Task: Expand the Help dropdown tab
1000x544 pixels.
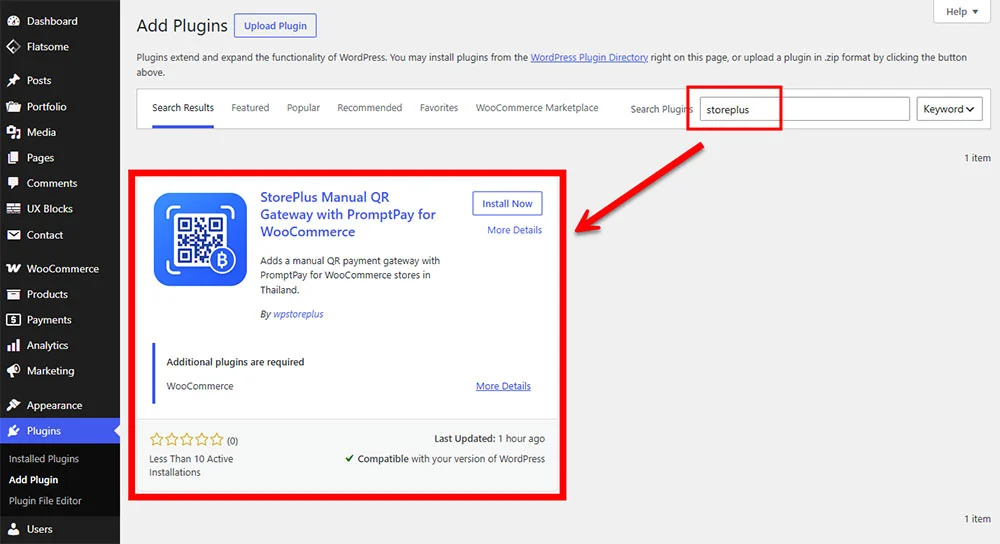Action: click(962, 11)
